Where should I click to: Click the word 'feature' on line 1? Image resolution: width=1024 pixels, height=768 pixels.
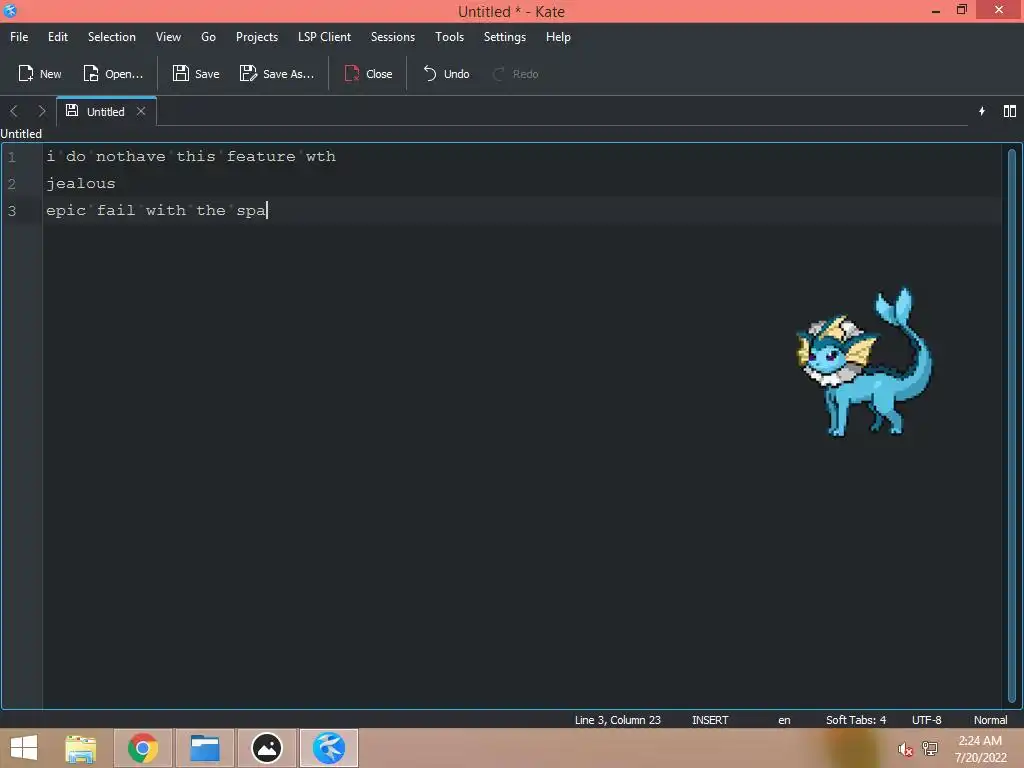[x=261, y=156]
